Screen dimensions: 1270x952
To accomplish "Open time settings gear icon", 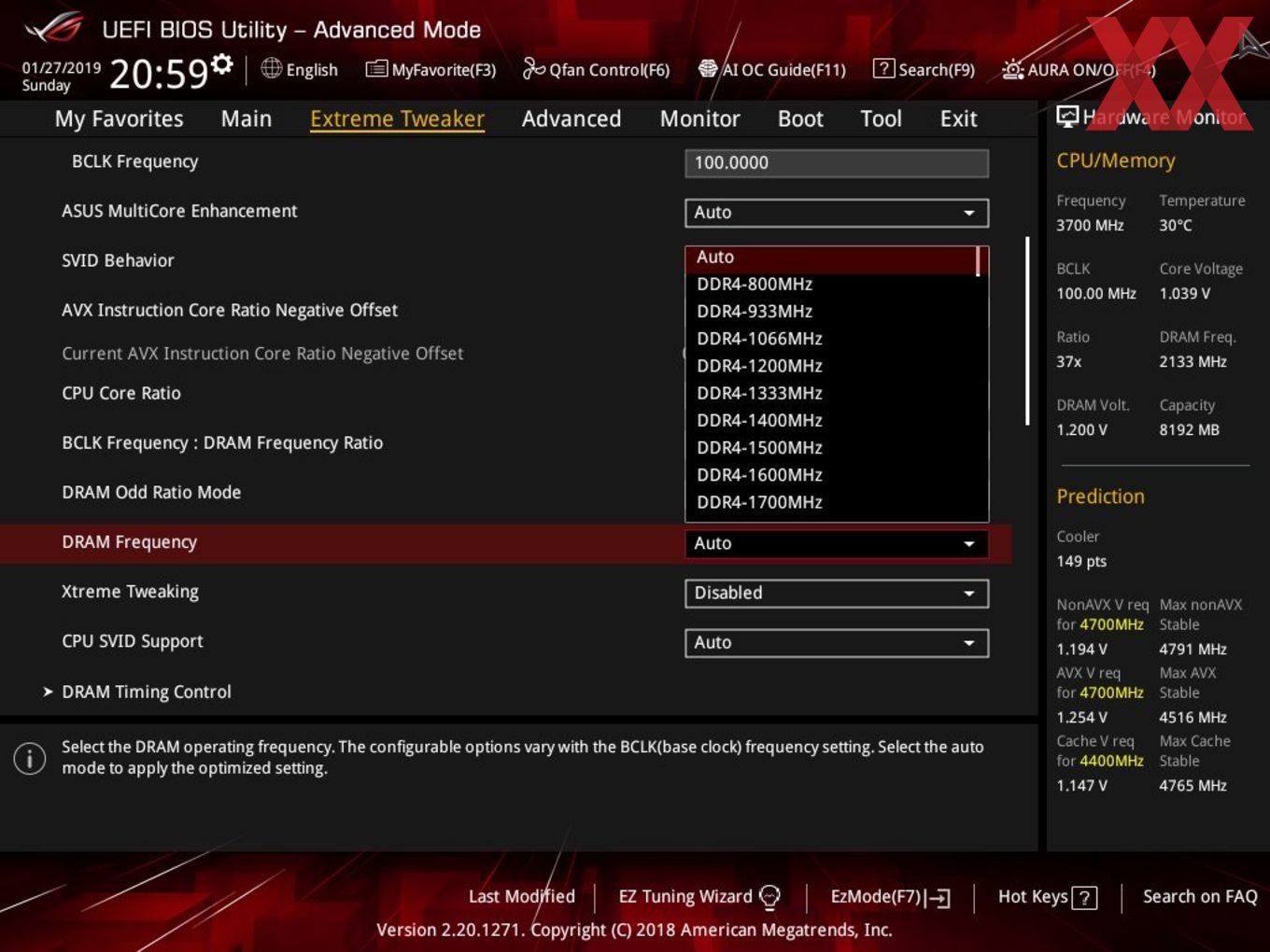I will (221, 63).
